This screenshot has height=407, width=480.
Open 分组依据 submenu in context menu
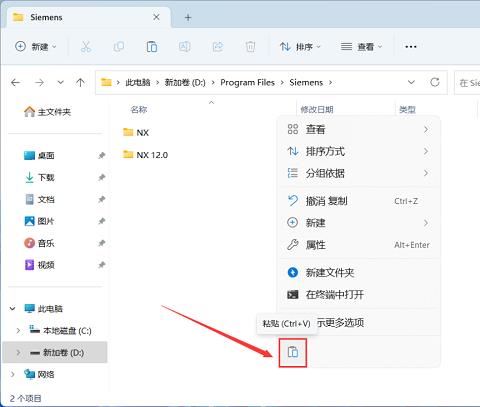pos(358,173)
